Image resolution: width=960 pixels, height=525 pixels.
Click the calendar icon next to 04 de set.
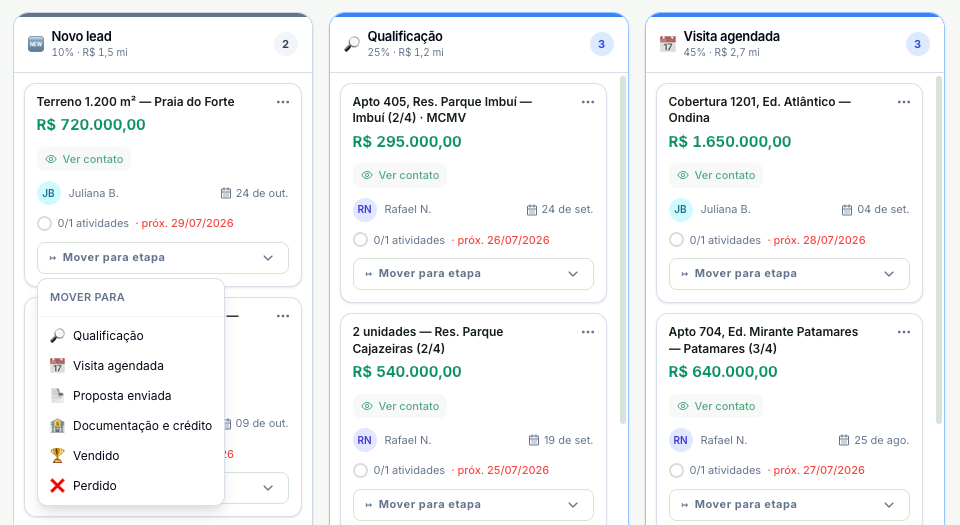tap(847, 210)
